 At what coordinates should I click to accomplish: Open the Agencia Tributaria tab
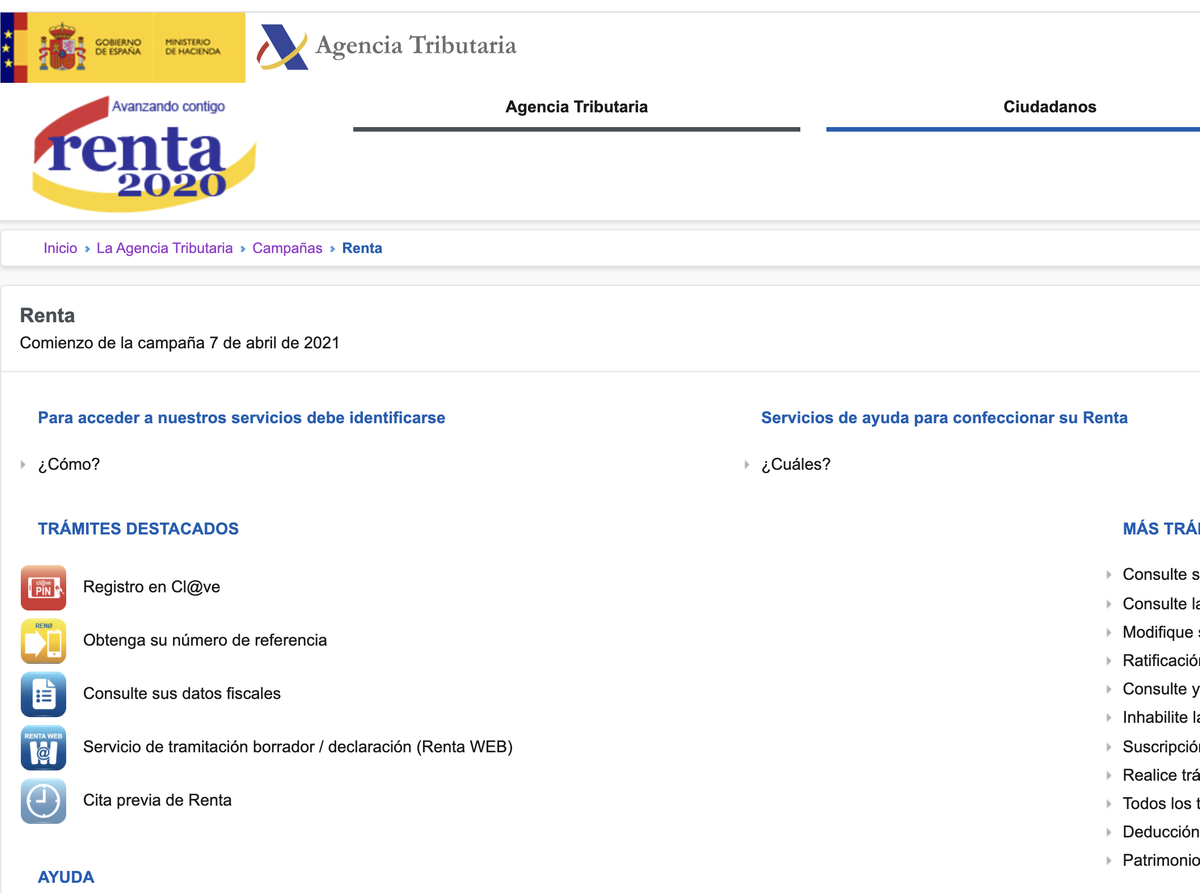576,107
